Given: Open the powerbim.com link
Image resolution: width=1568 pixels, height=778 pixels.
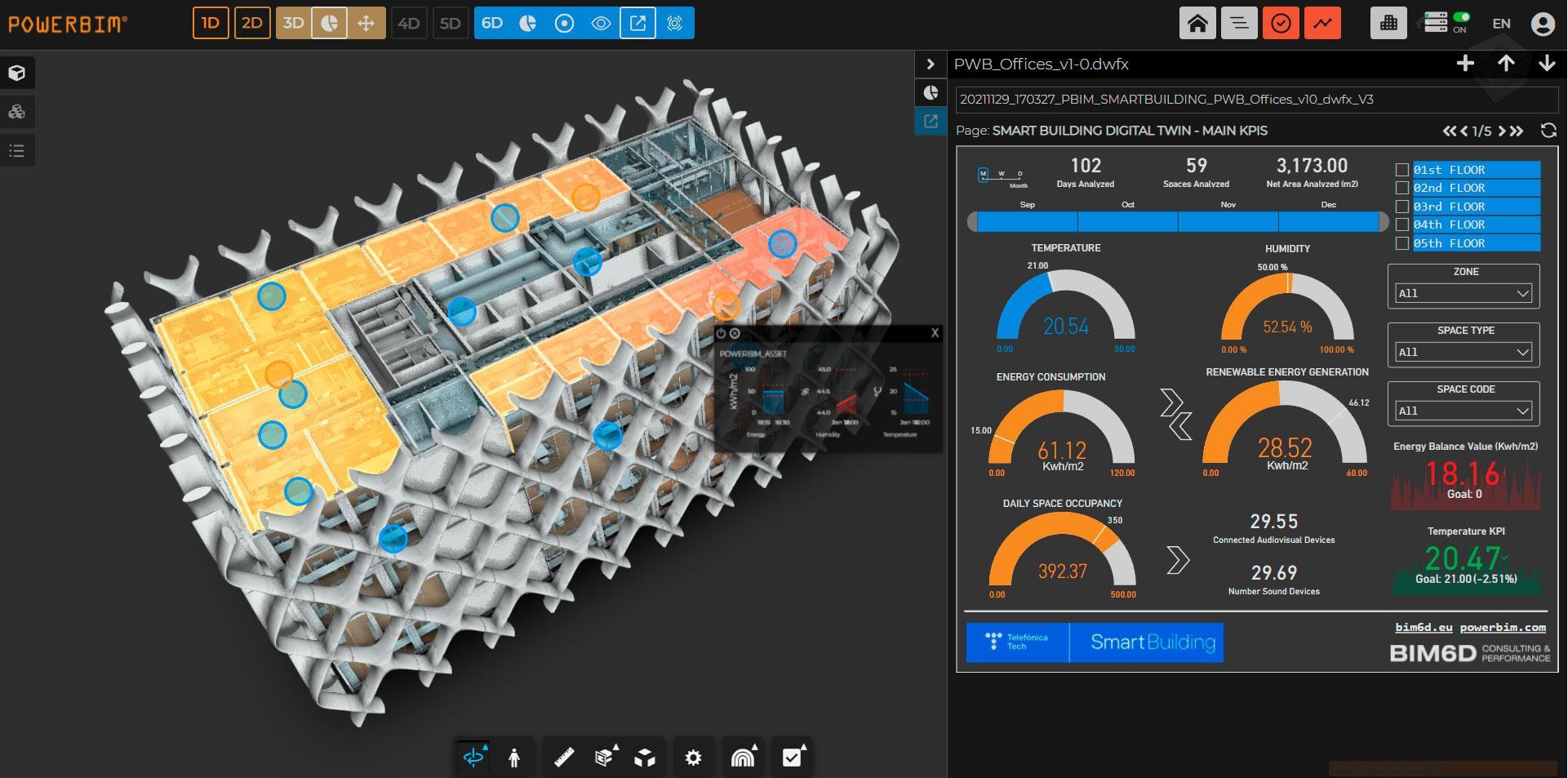Looking at the screenshot, I should (1504, 627).
